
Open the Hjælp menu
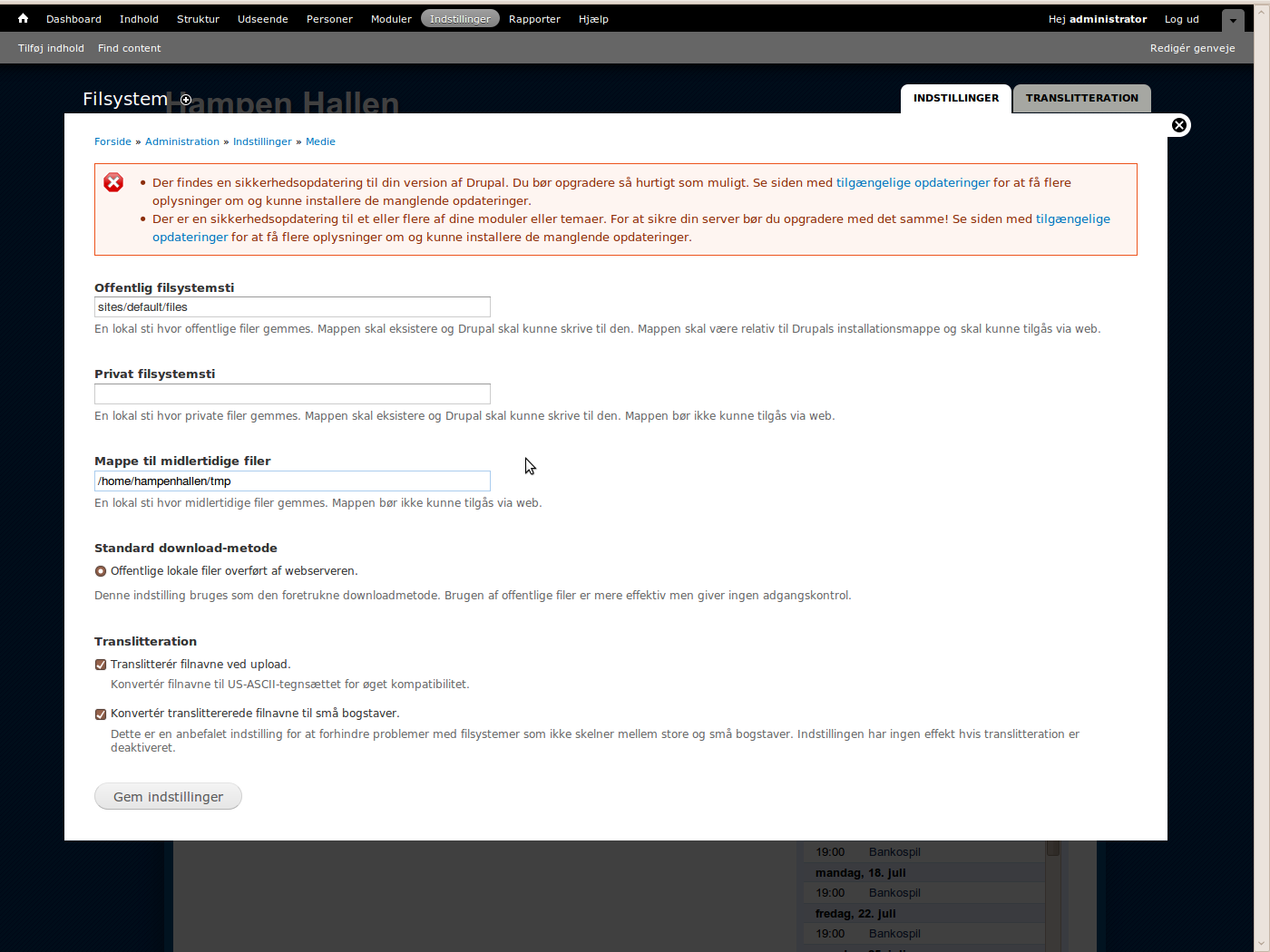593,19
